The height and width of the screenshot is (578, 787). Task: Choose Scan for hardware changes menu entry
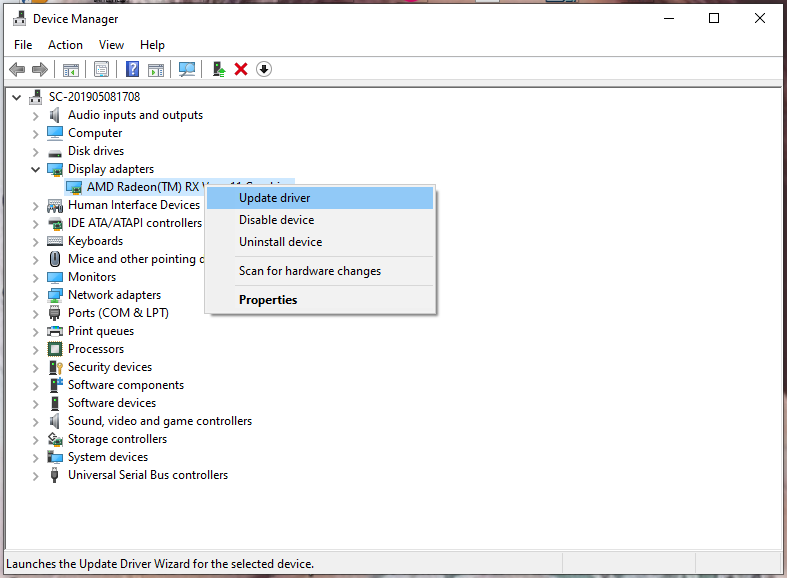pyautogui.click(x=320, y=271)
